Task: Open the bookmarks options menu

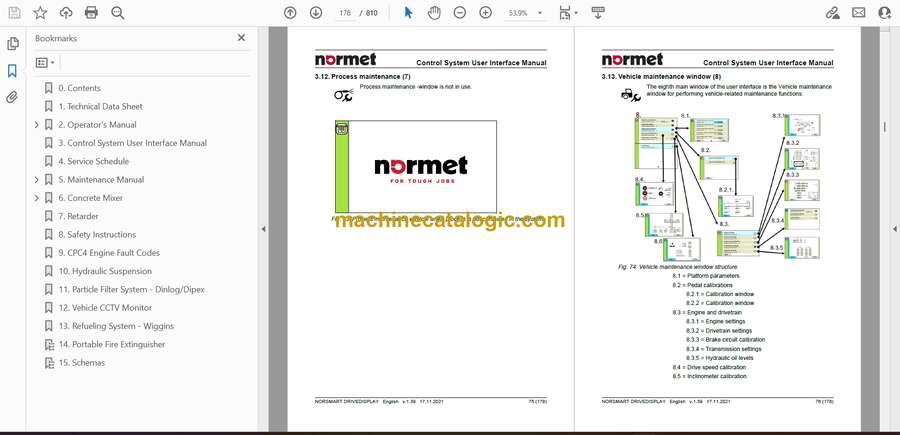Action: (45, 63)
